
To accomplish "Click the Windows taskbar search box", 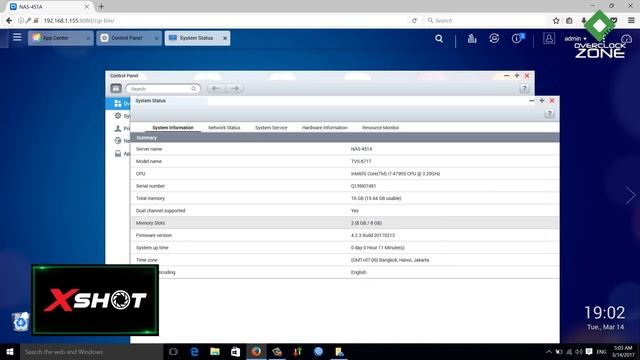I will [x=91, y=351].
